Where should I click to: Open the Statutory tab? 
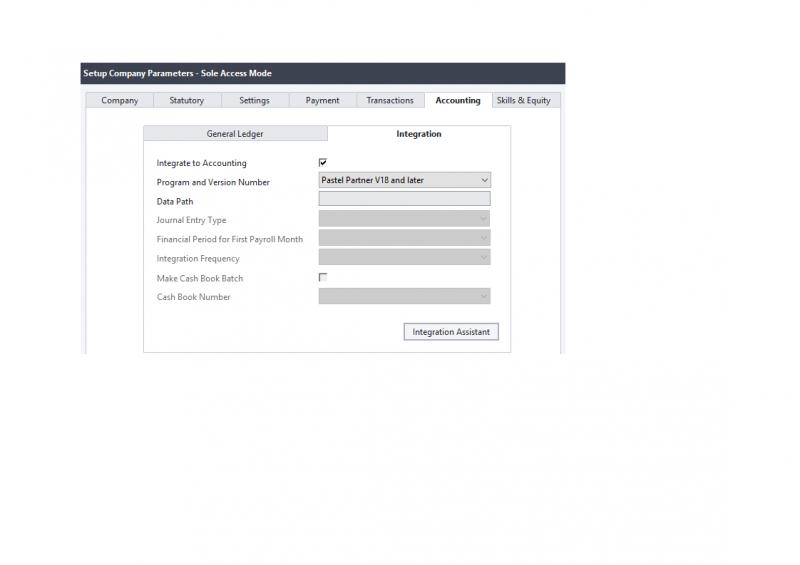coord(186,100)
